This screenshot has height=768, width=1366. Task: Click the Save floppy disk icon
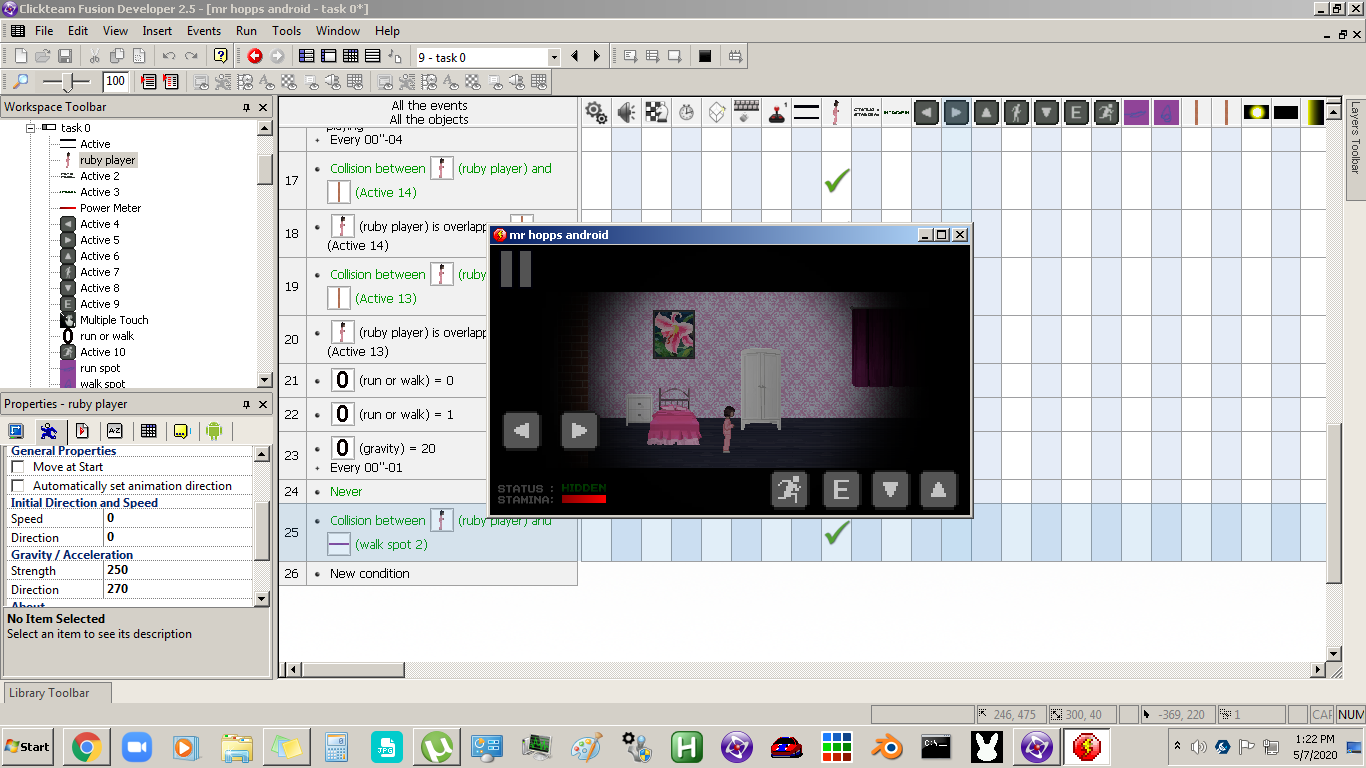pyautogui.click(x=64, y=57)
